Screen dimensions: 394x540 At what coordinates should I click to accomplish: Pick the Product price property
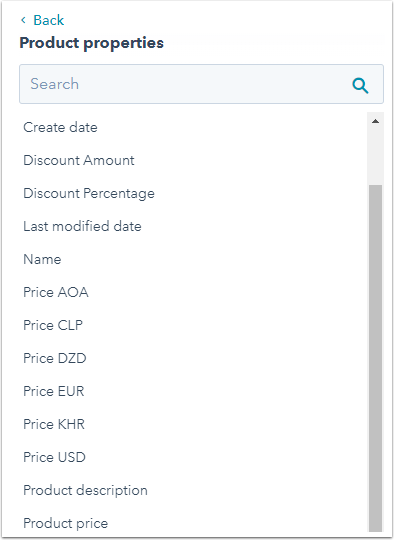click(65, 523)
